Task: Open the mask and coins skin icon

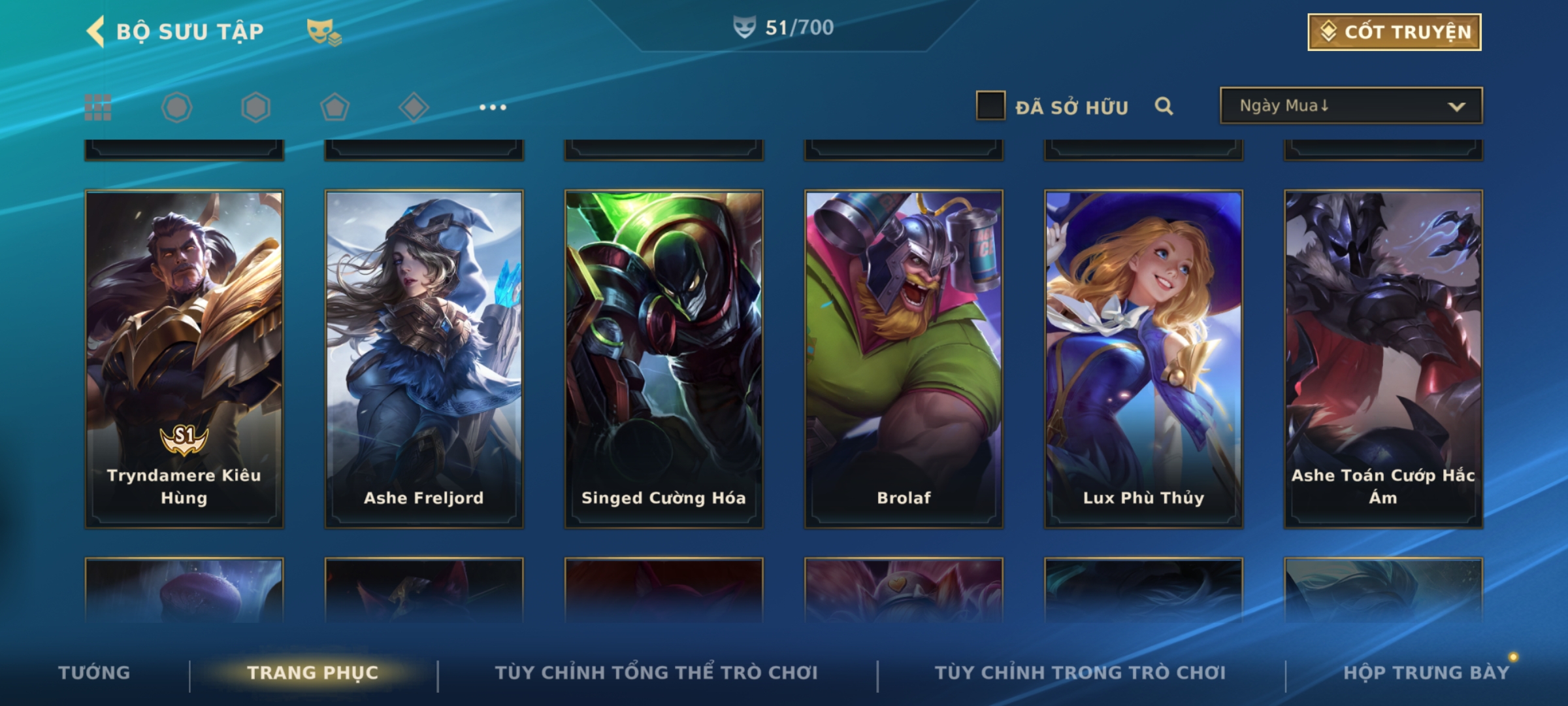Action: click(x=324, y=31)
